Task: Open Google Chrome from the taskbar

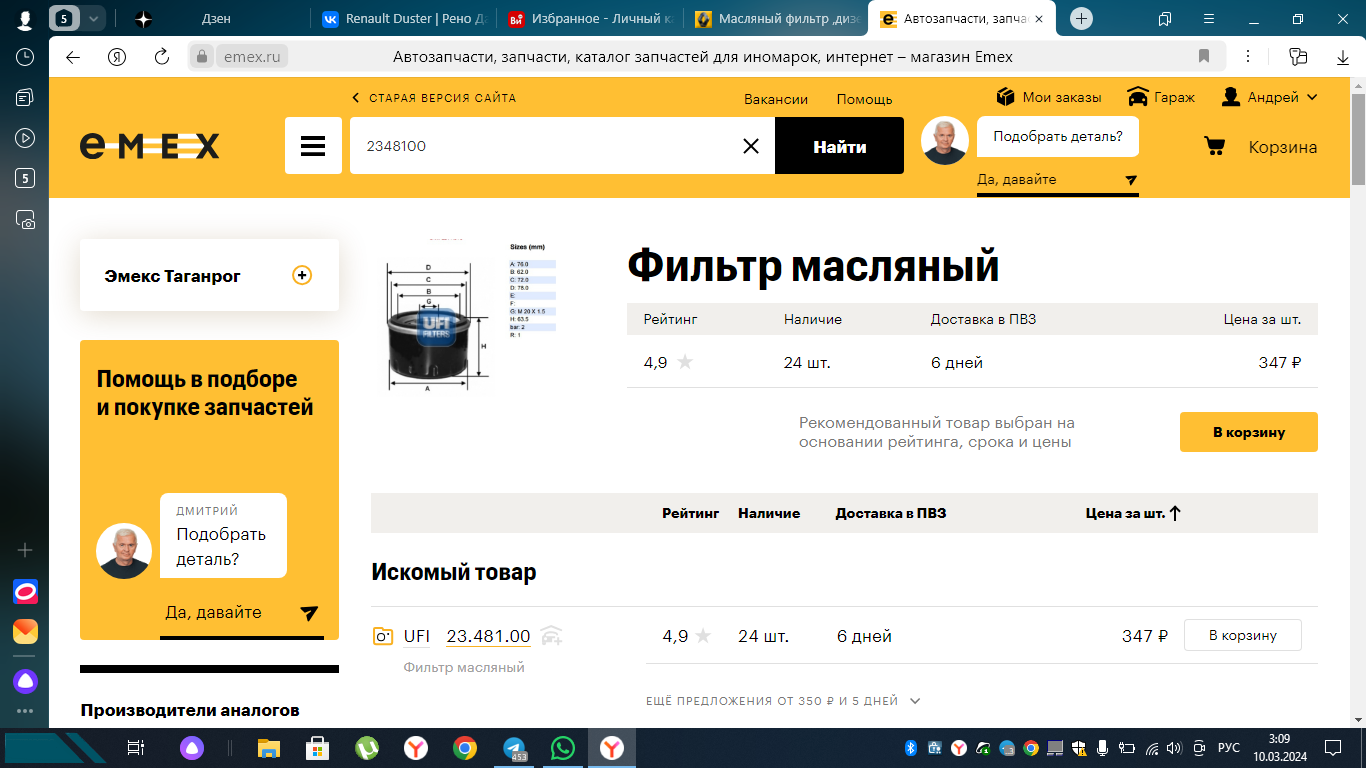Action: pos(465,748)
